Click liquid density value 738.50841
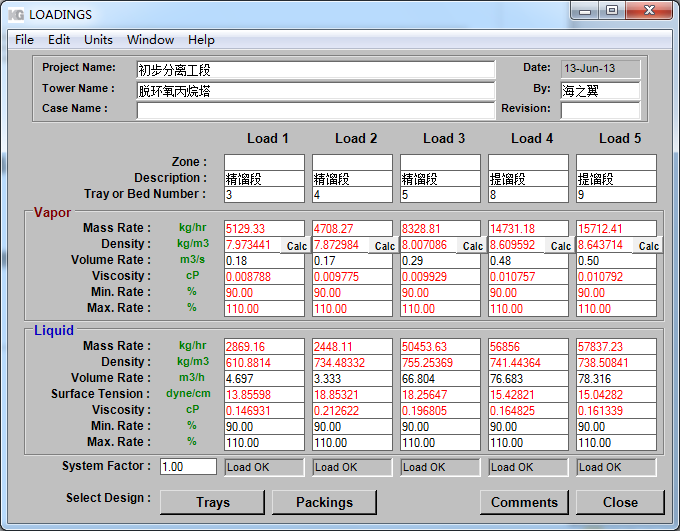680x531 pixels. (616, 363)
